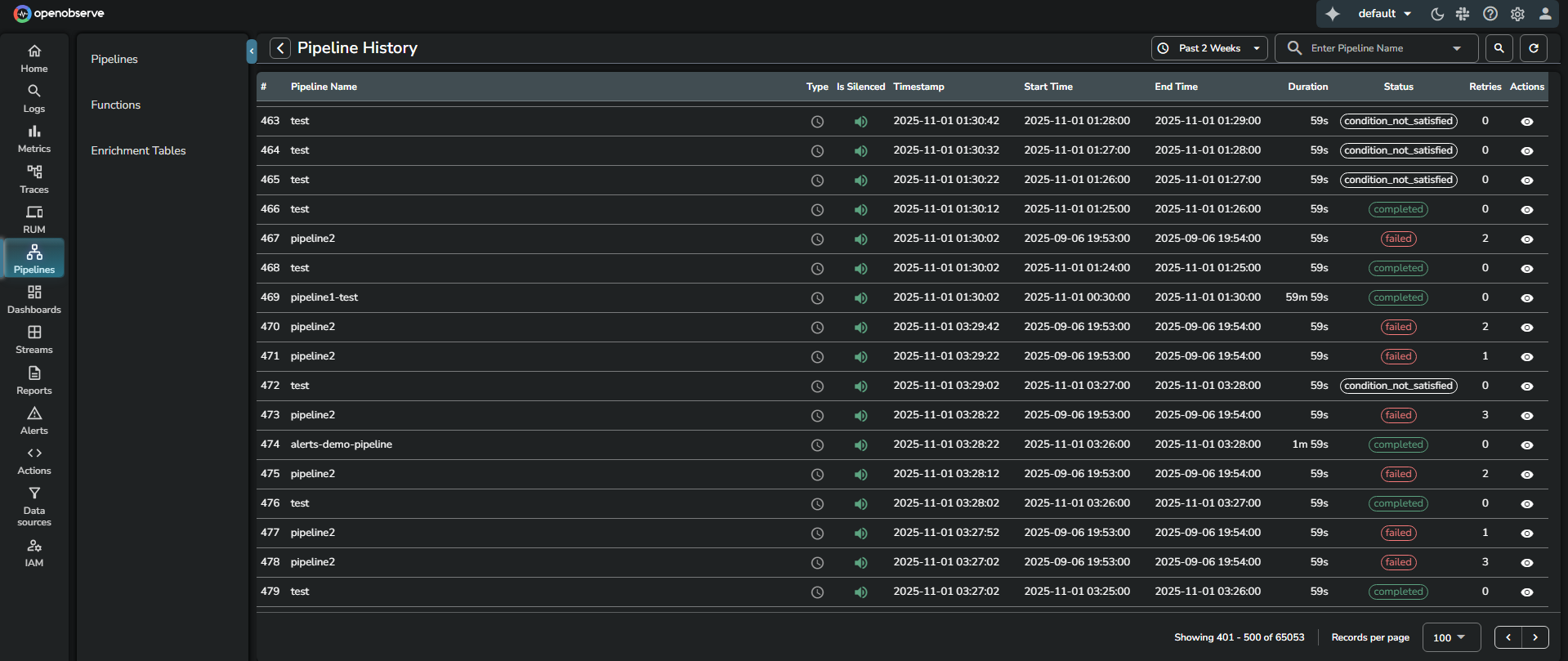Screen dimensions: 1568x661
Task: Open the Slack community icon
Action: coord(1463,14)
